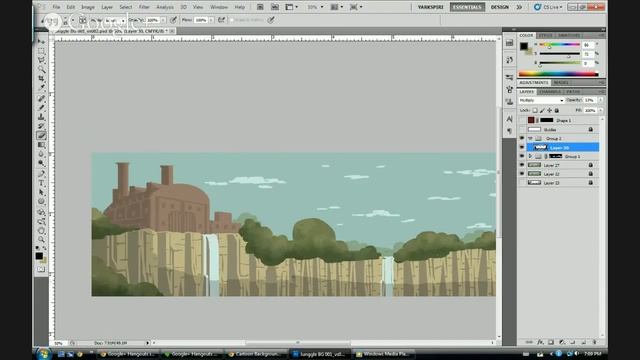Select the History Brush tool
This screenshot has height=360, width=640.
(x=41, y=126)
